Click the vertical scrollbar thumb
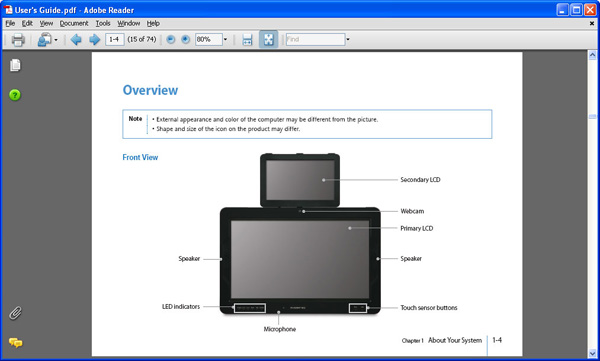 coord(592,116)
